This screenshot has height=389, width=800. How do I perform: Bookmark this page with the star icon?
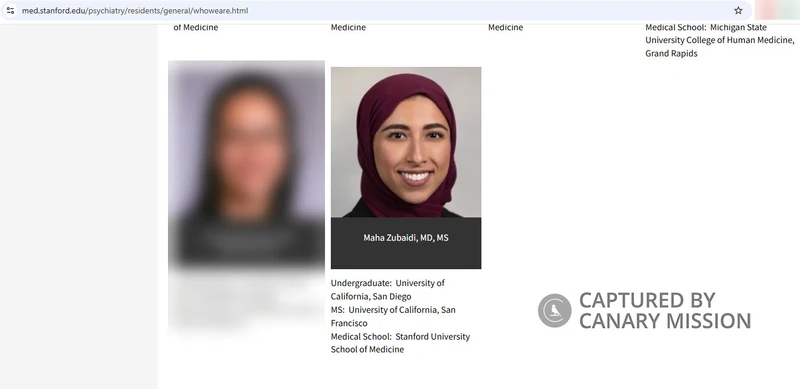pos(738,10)
